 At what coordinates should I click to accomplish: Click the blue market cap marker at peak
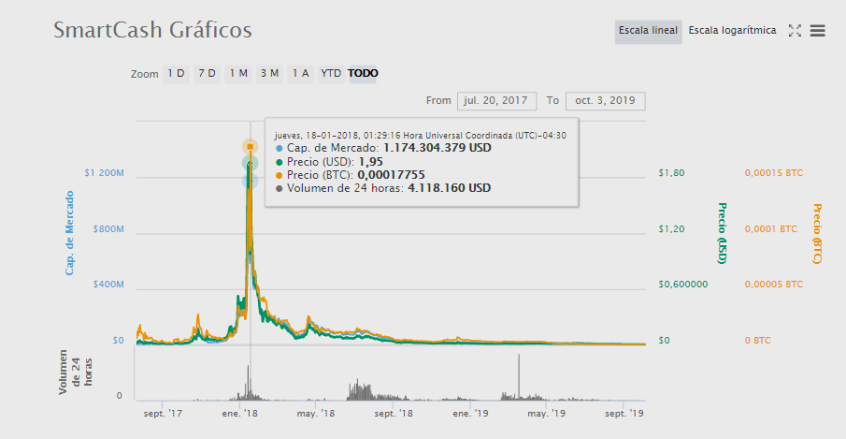coord(250,181)
